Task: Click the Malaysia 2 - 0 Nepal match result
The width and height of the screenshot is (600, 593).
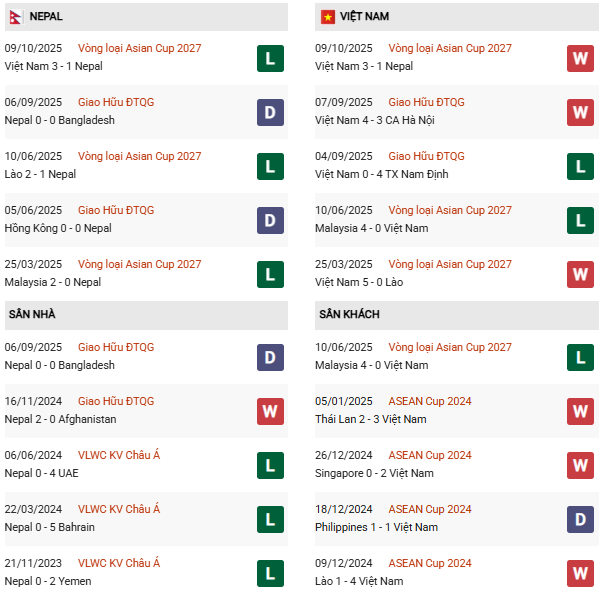Action: click(x=52, y=282)
